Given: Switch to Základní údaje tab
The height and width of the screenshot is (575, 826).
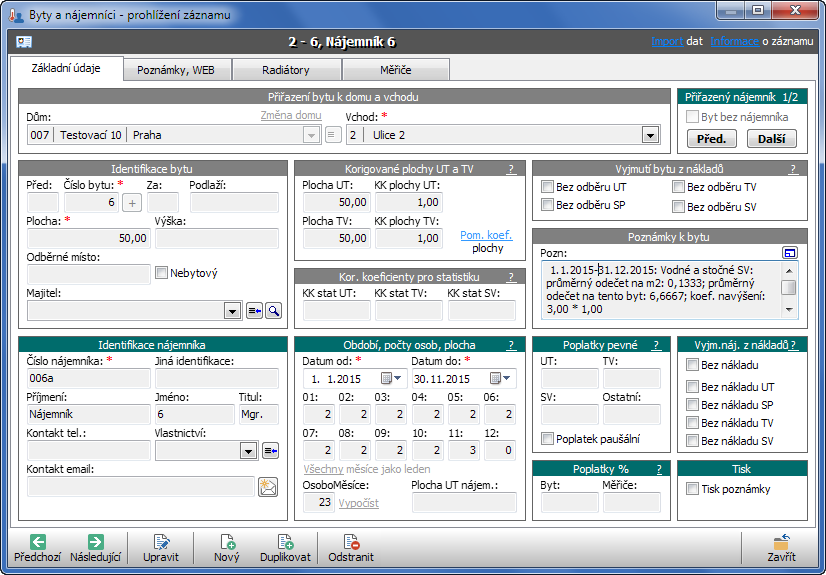Looking at the screenshot, I should pos(66,68).
